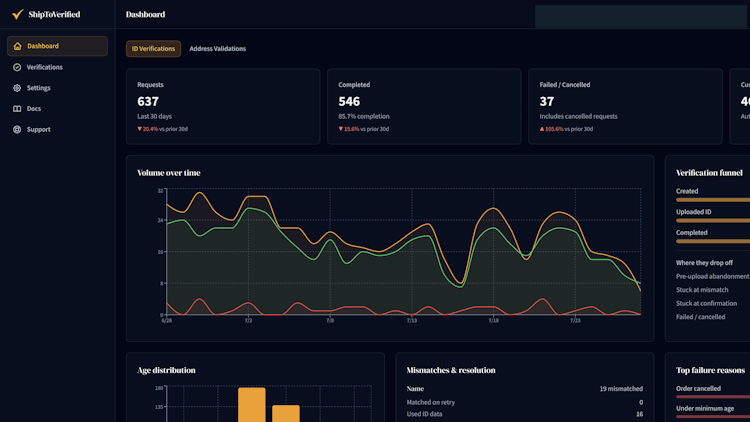Screen dimensions: 750x422
Task: Click the ShipToVerified checkmark logo icon
Action: pyautogui.click(x=18, y=14)
